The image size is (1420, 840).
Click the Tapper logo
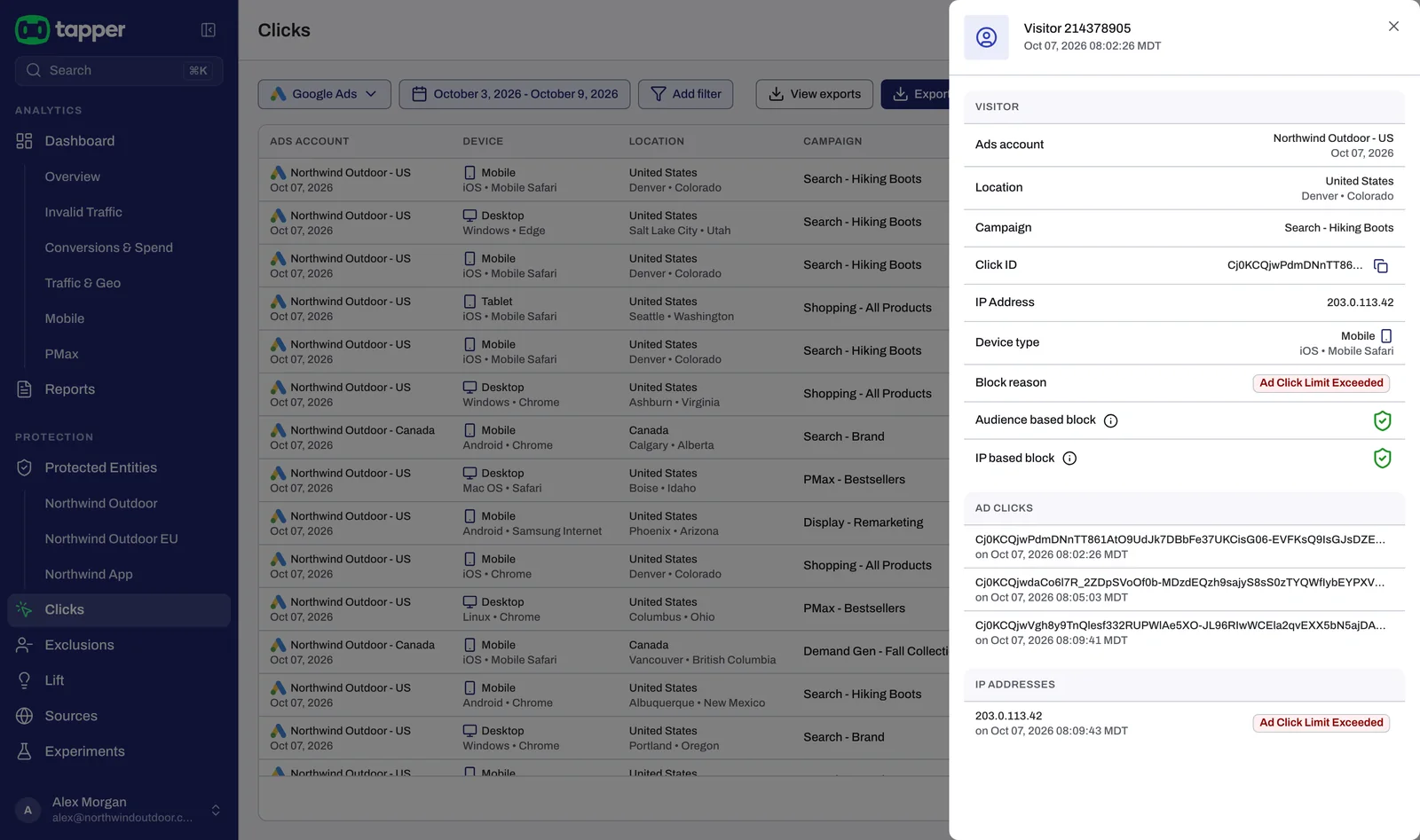pyautogui.click(x=70, y=30)
